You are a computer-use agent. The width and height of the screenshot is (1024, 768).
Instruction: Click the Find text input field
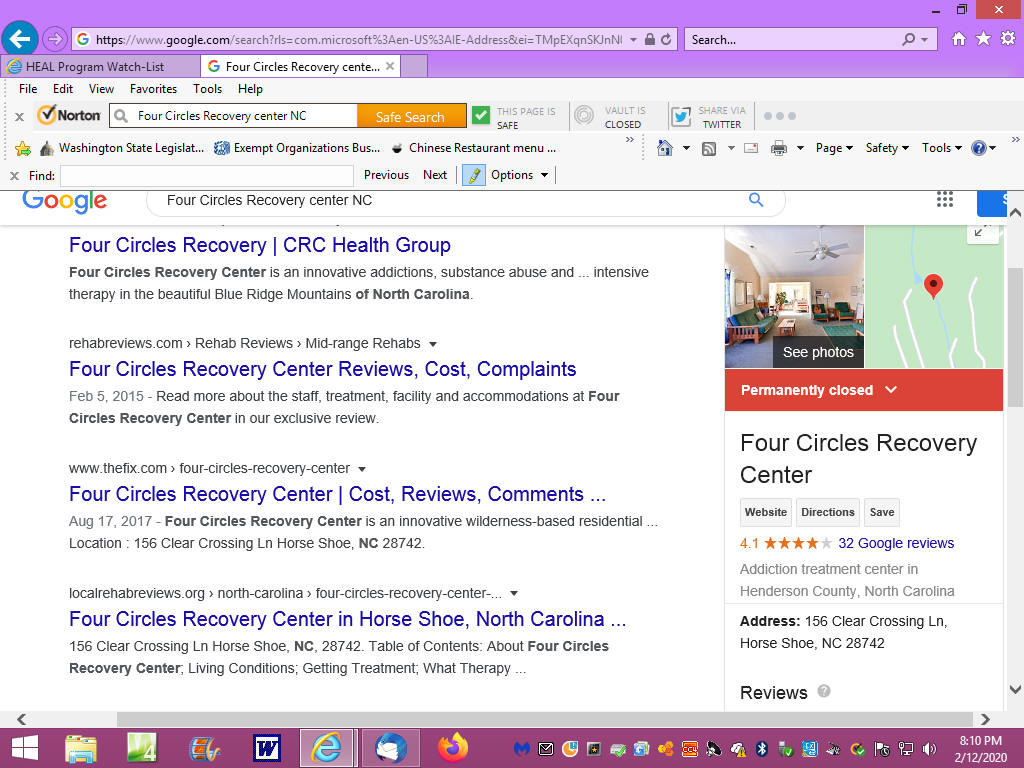click(207, 176)
